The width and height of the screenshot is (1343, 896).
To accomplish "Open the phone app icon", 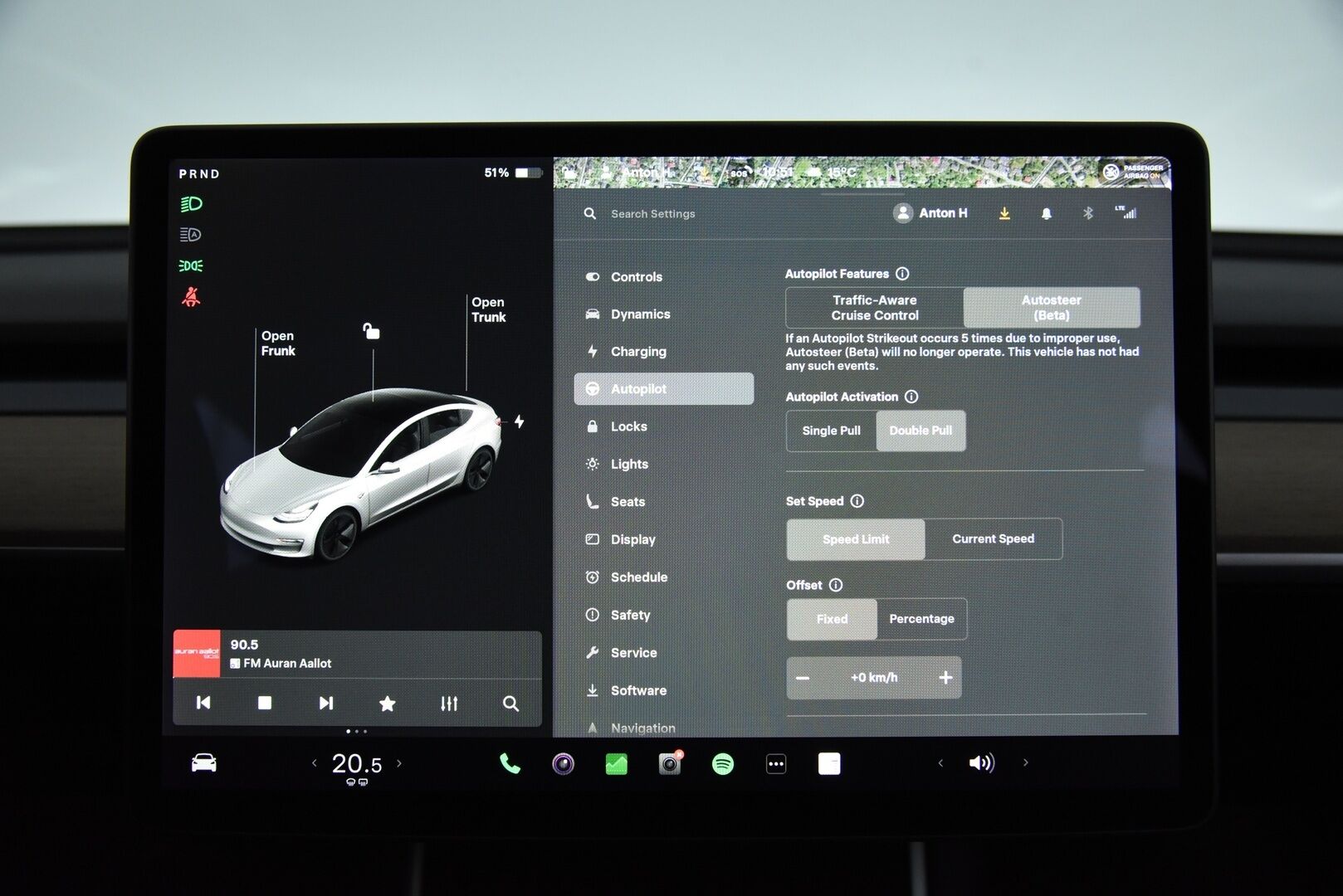I will (510, 763).
